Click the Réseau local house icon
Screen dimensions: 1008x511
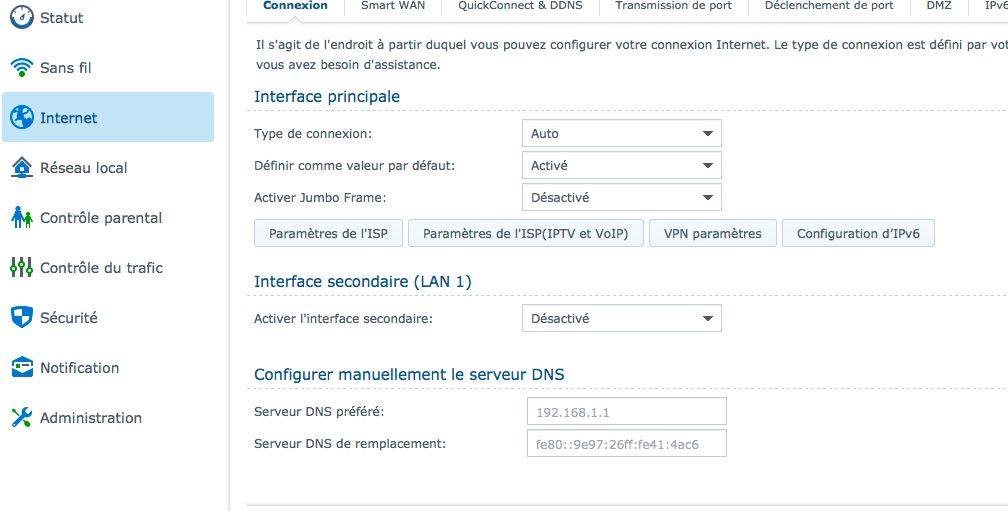(x=21, y=168)
